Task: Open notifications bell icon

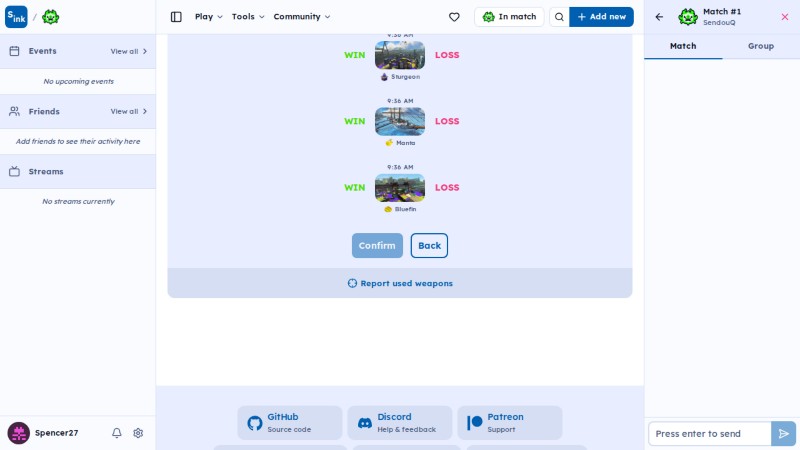Action: click(117, 433)
